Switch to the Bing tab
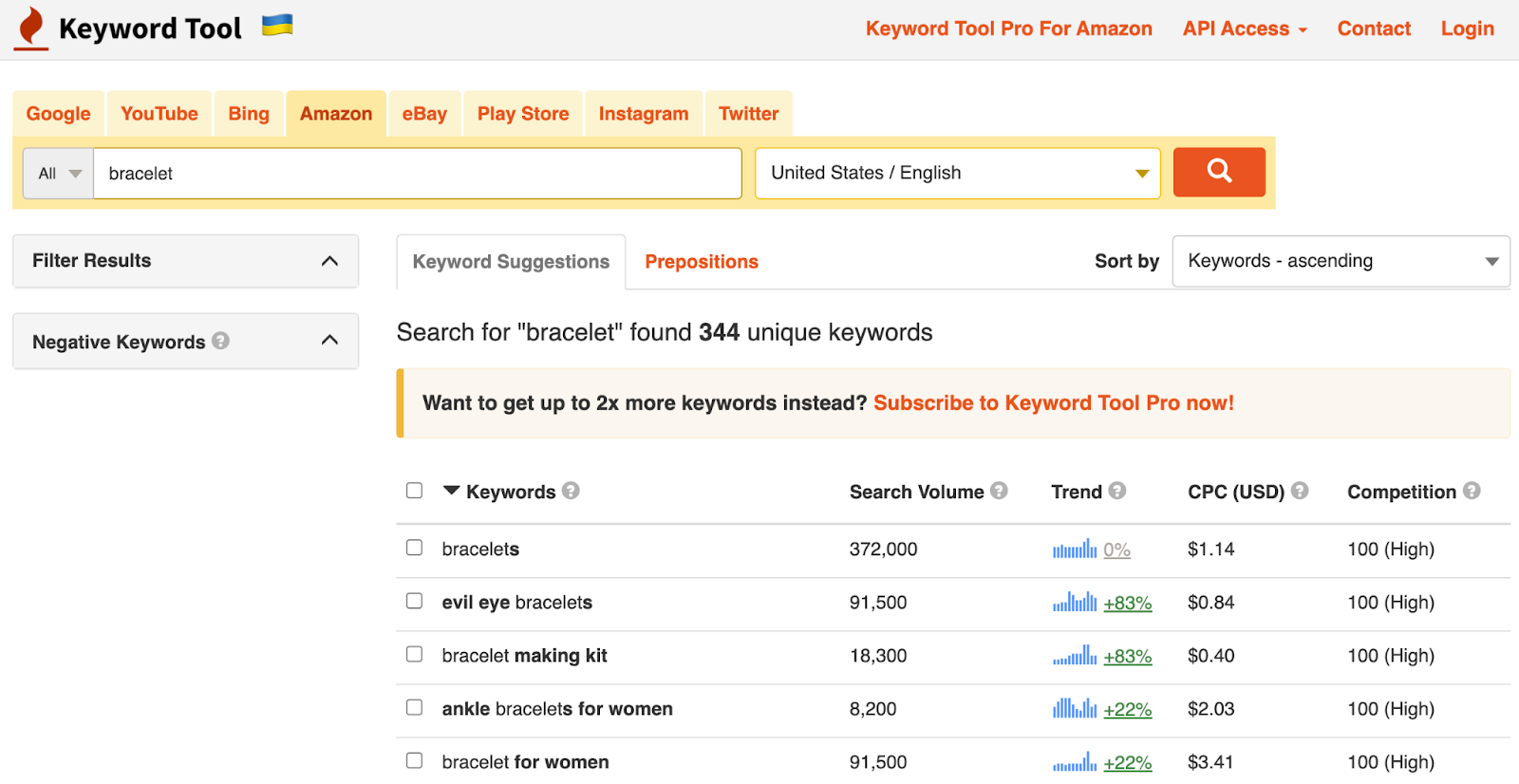This screenshot has height=784, width=1519. [249, 114]
